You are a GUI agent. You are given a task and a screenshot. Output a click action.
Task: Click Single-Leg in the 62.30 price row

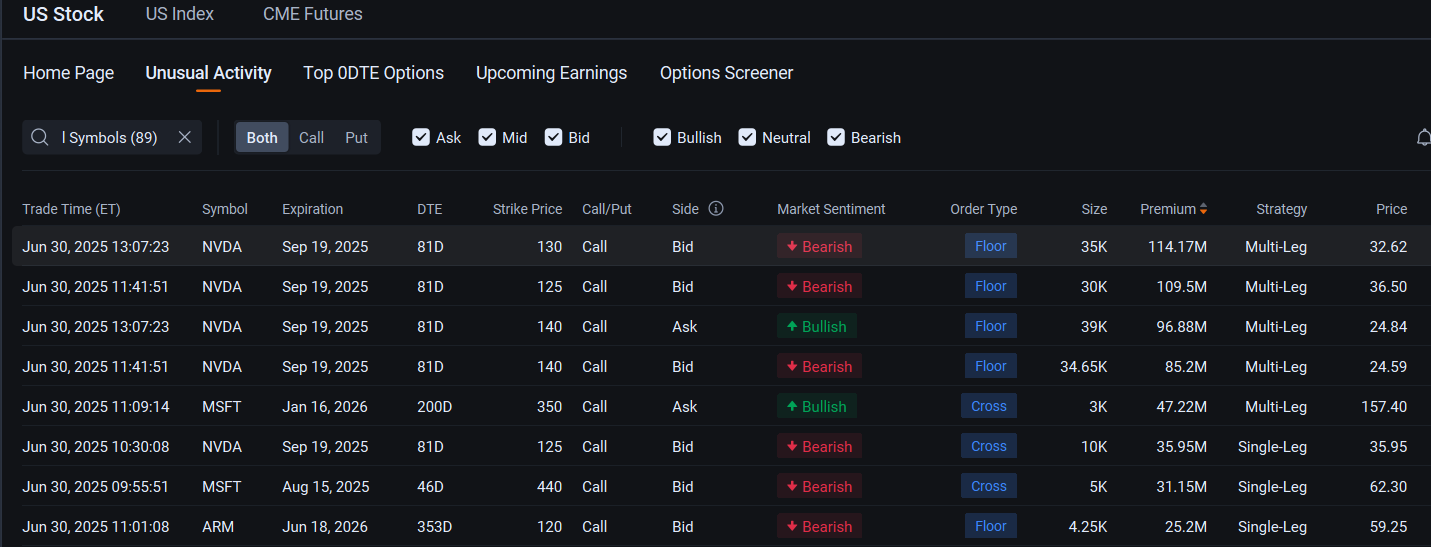tap(1272, 486)
